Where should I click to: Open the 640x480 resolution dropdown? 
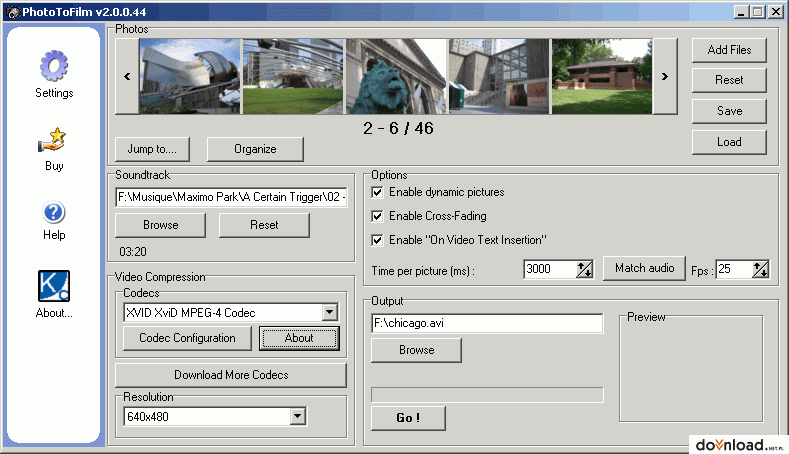coord(298,416)
